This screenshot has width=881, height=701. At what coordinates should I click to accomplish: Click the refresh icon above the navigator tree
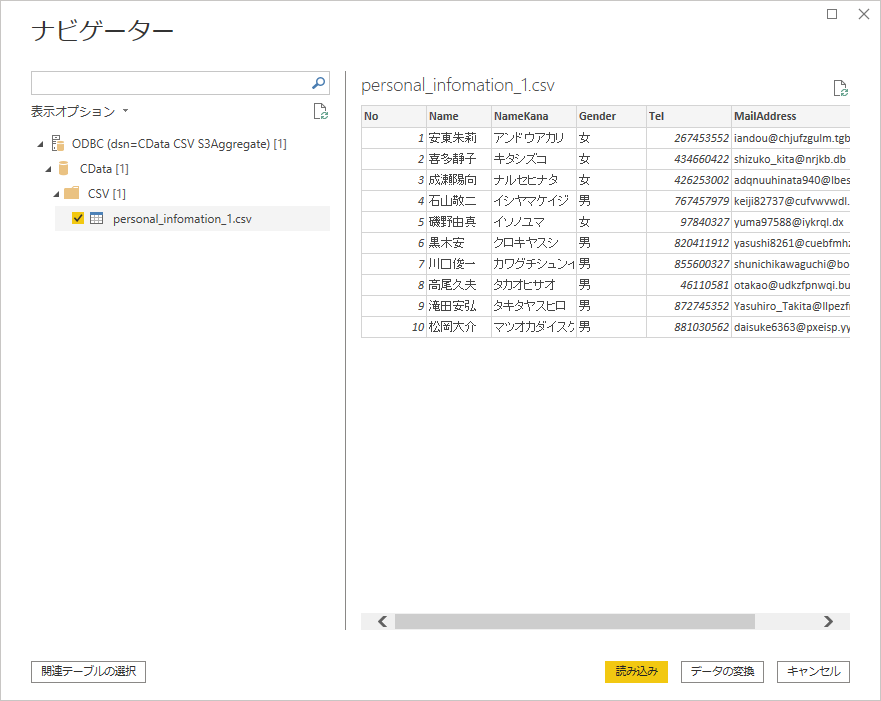320,112
